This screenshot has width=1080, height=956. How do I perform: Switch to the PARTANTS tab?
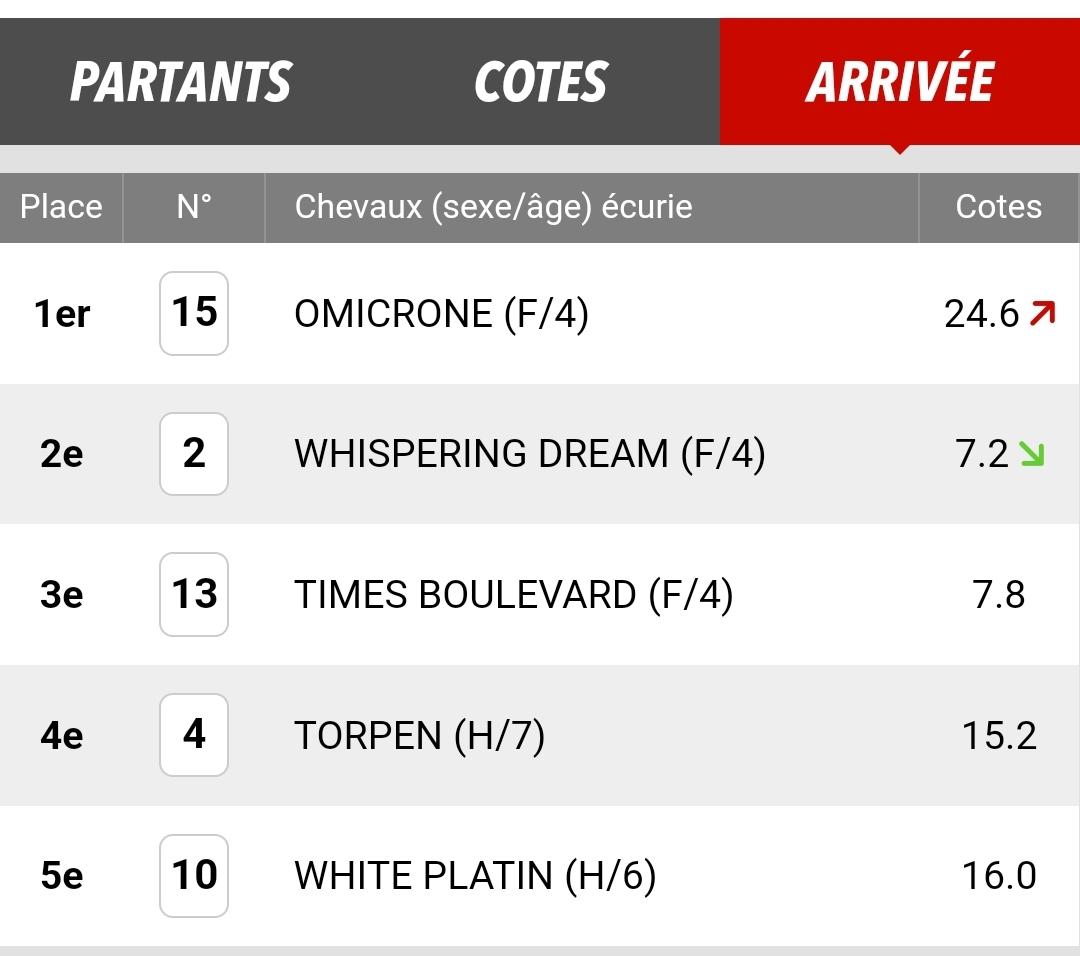[x=180, y=81]
